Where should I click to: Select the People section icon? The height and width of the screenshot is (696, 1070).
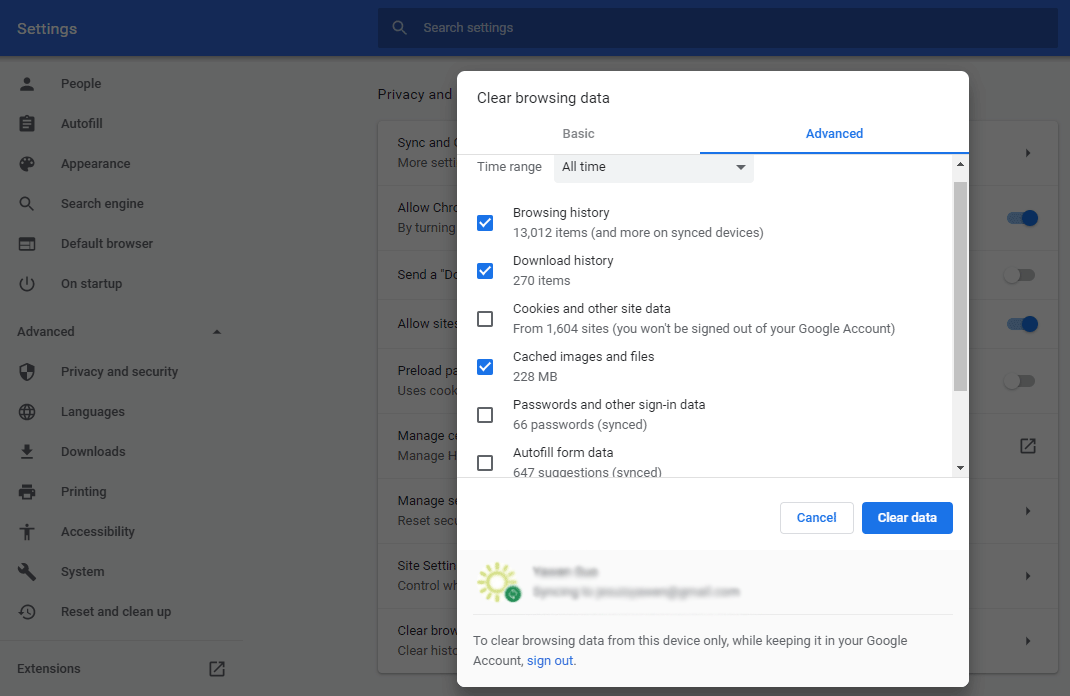click(x=26, y=83)
